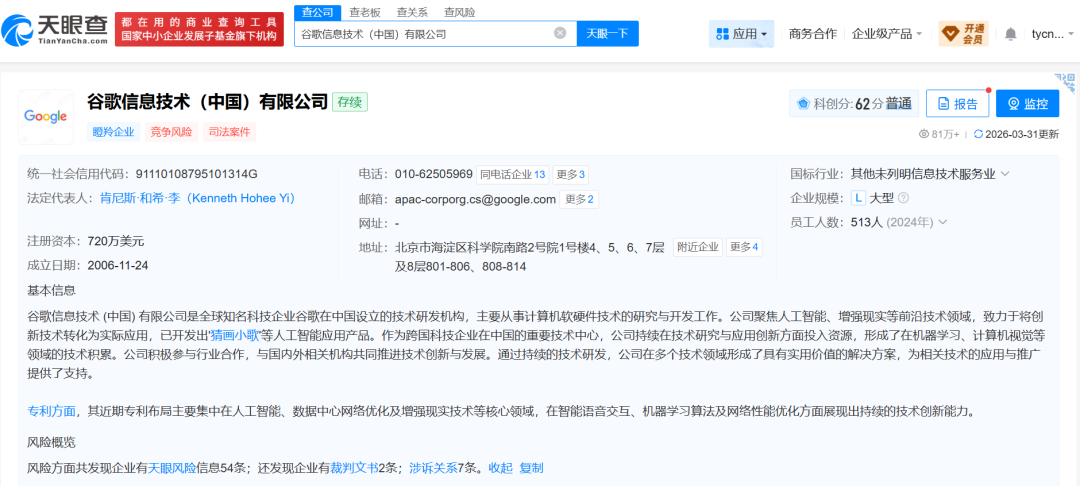The image size is (1080, 486).
Task: Click phone number 010-62505969
Action: pyautogui.click(x=434, y=174)
